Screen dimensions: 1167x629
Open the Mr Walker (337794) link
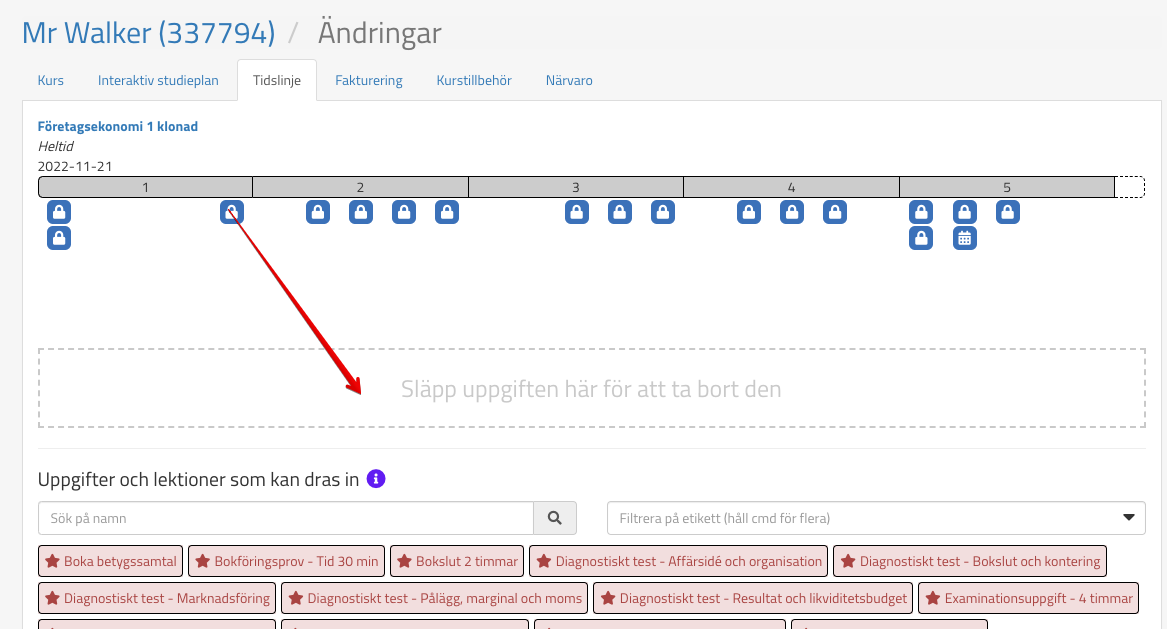pyautogui.click(x=148, y=33)
